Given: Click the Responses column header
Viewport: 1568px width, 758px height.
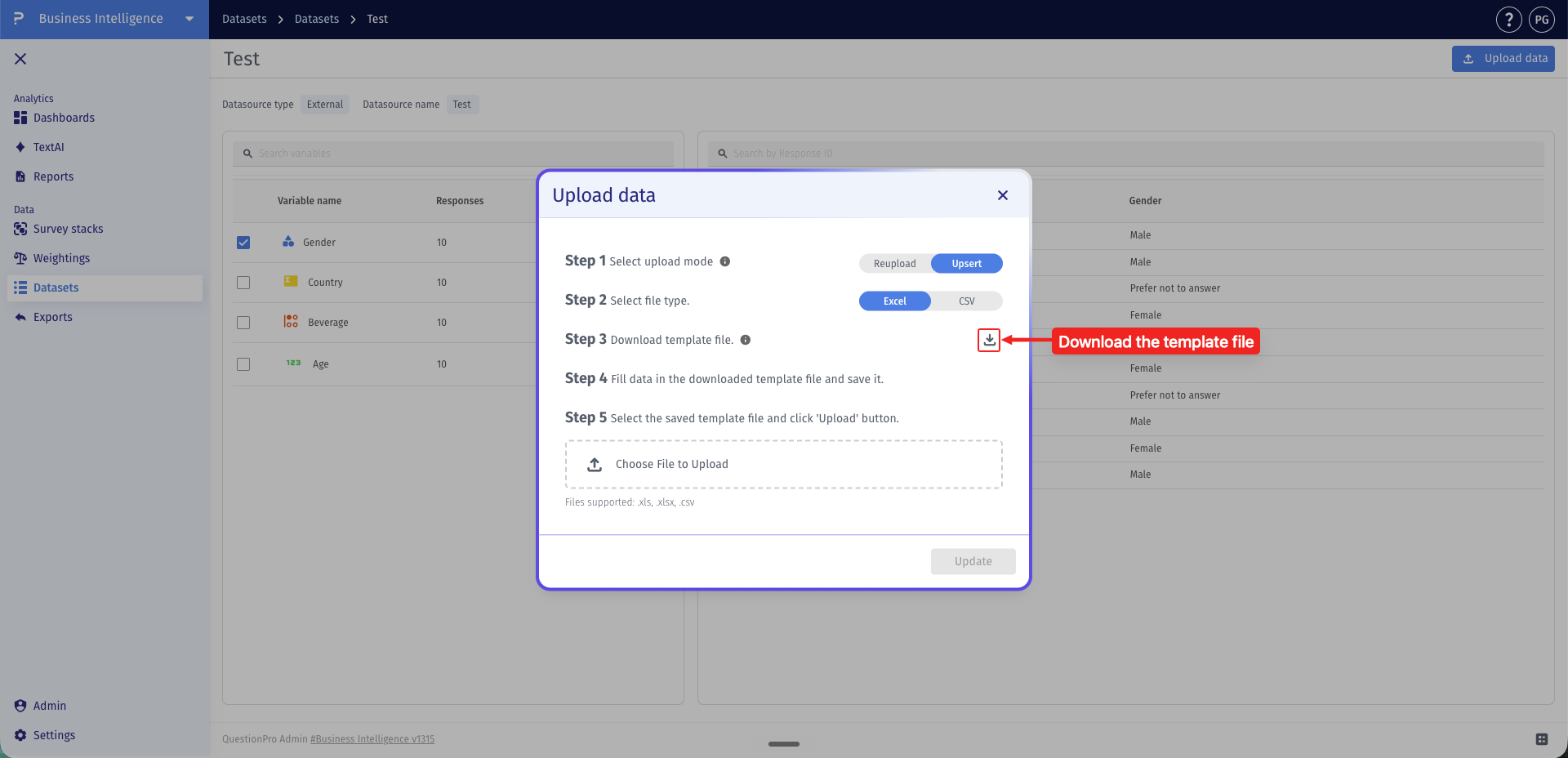Looking at the screenshot, I should 460,201.
